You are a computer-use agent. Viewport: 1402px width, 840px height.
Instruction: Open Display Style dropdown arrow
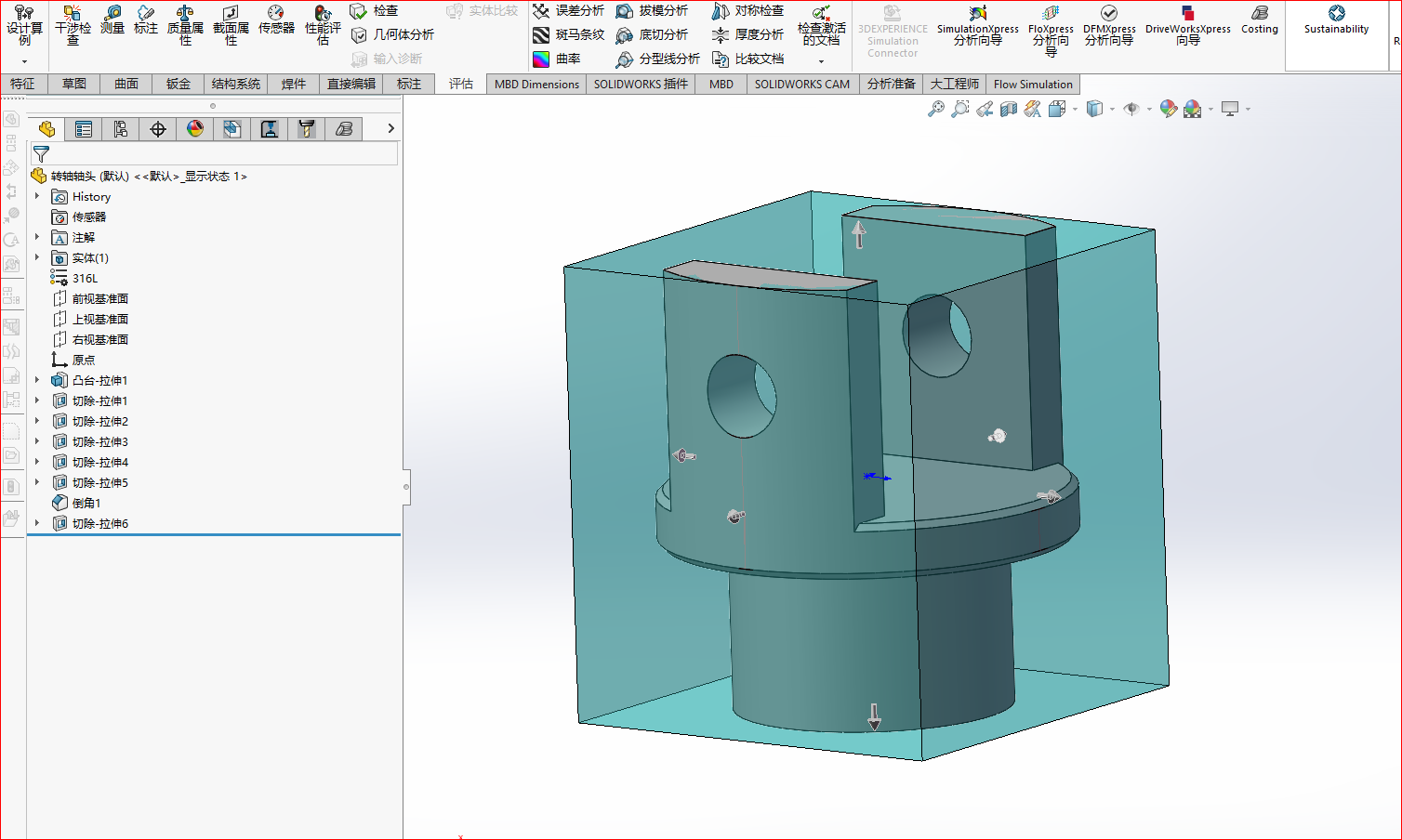(x=1113, y=110)
